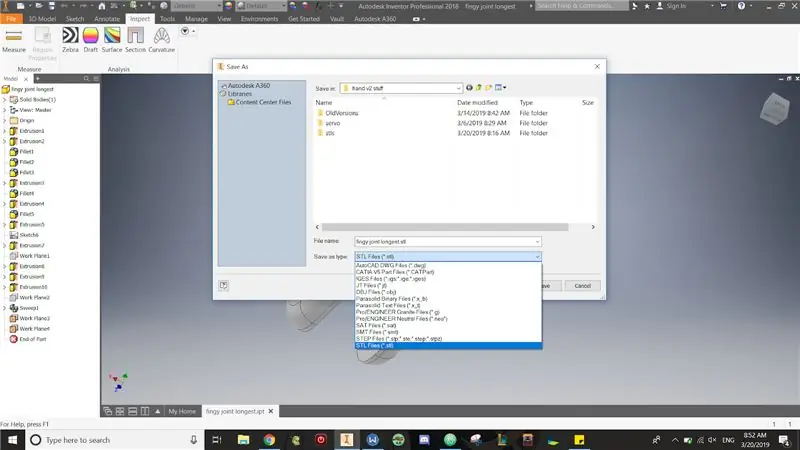This screenshot has width=800, height=450.
Task: Open File Explorer from the taskbar
Action: click(243, 439)
